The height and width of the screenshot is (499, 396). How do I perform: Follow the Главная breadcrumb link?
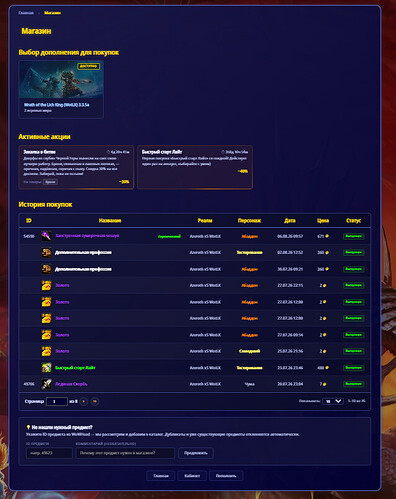coord(26,13)
